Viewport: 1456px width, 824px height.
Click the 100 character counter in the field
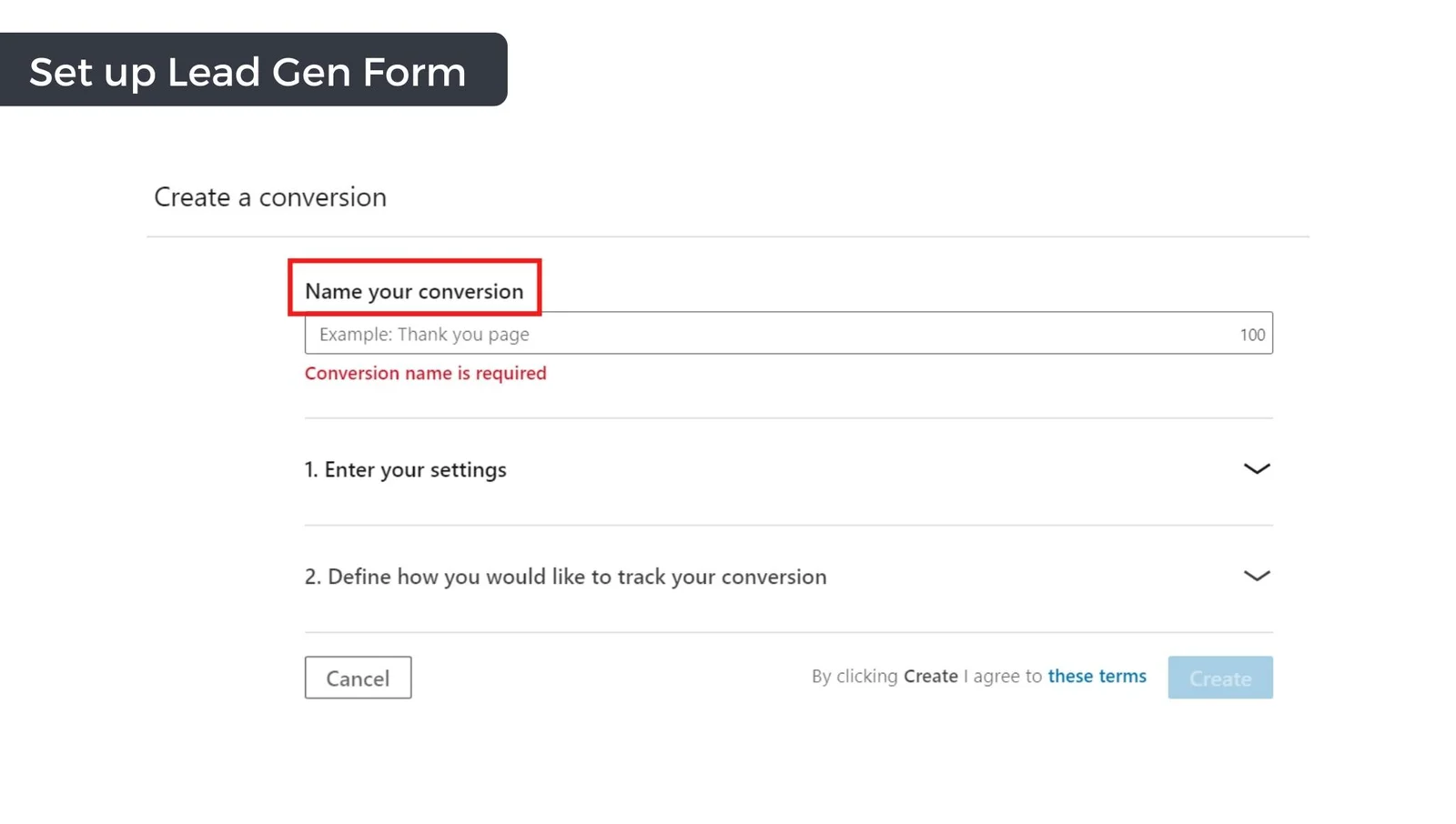click(1252, 335)
